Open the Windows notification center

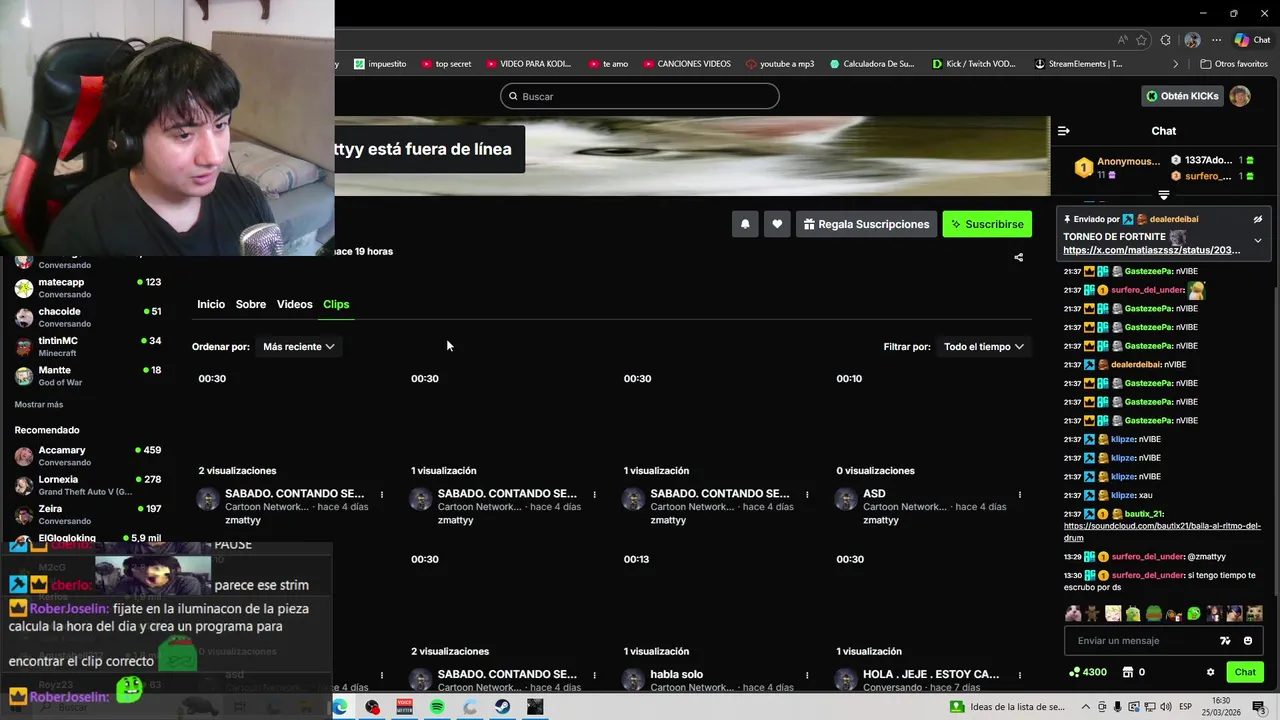click(1260, 707)
